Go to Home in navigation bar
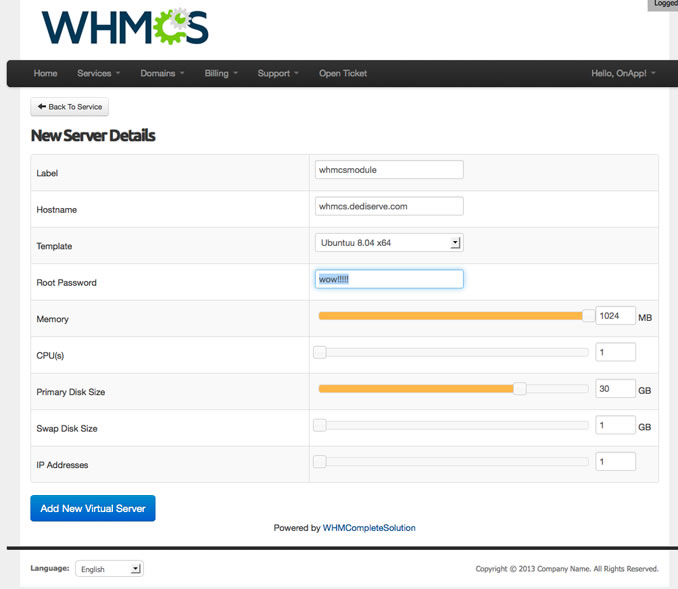 pyautogui.click(x=45, y=73)
